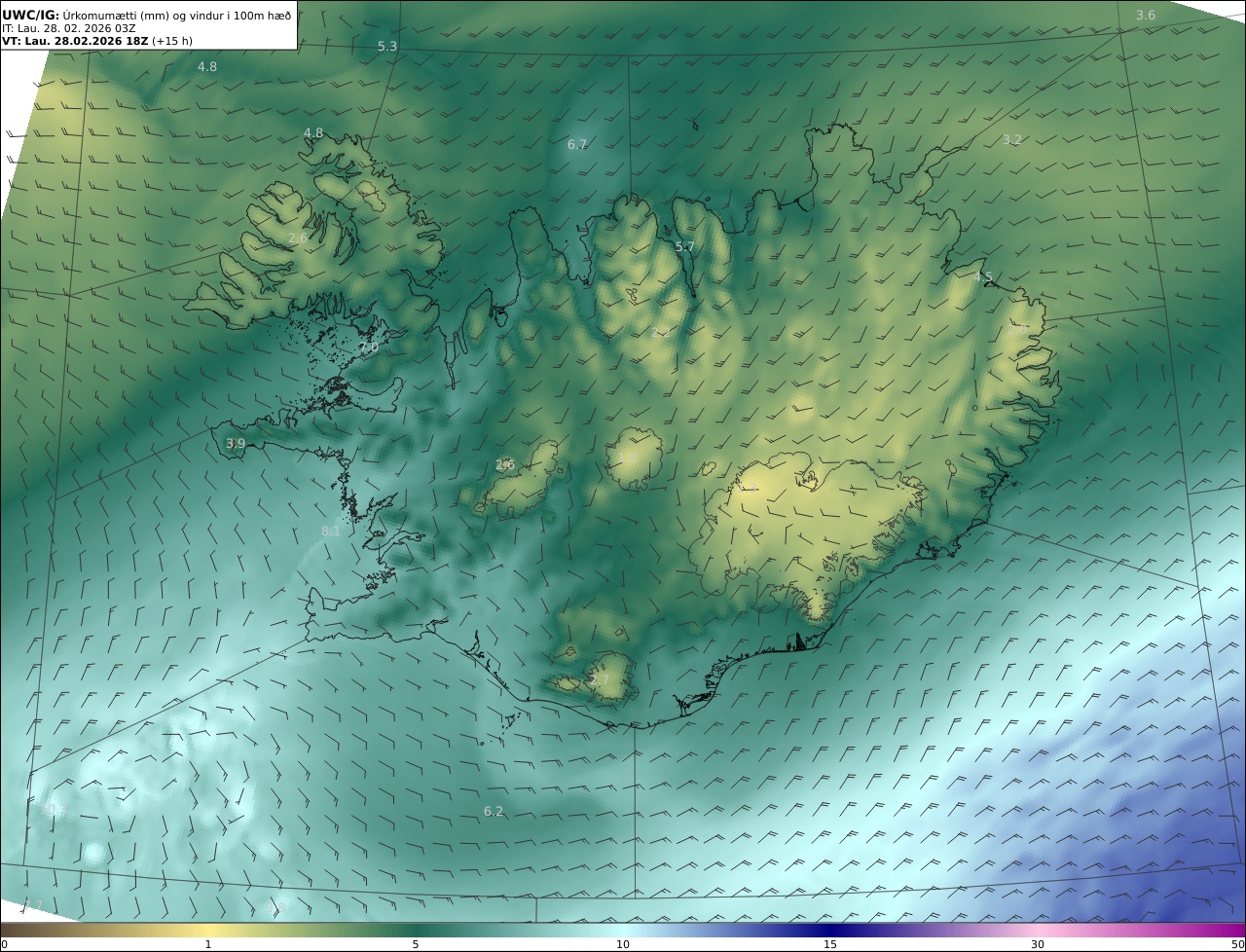Screen dimensions: 1246x952
Task: Click the 10 mm mark on color legend
Action: coord(623,944)
